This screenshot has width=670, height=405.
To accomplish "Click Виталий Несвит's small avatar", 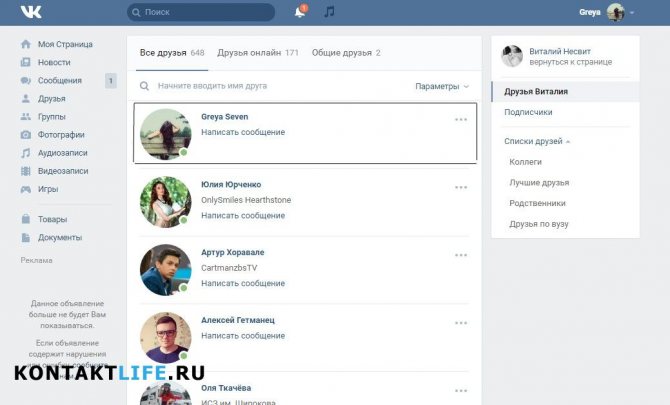I will click(512, 56).
